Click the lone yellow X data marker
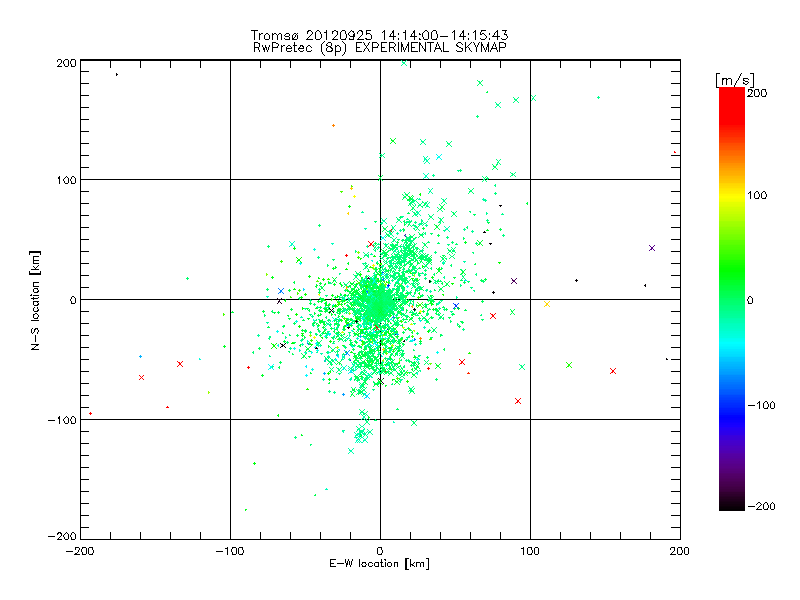Screen dimensions: 800x600 547,304
